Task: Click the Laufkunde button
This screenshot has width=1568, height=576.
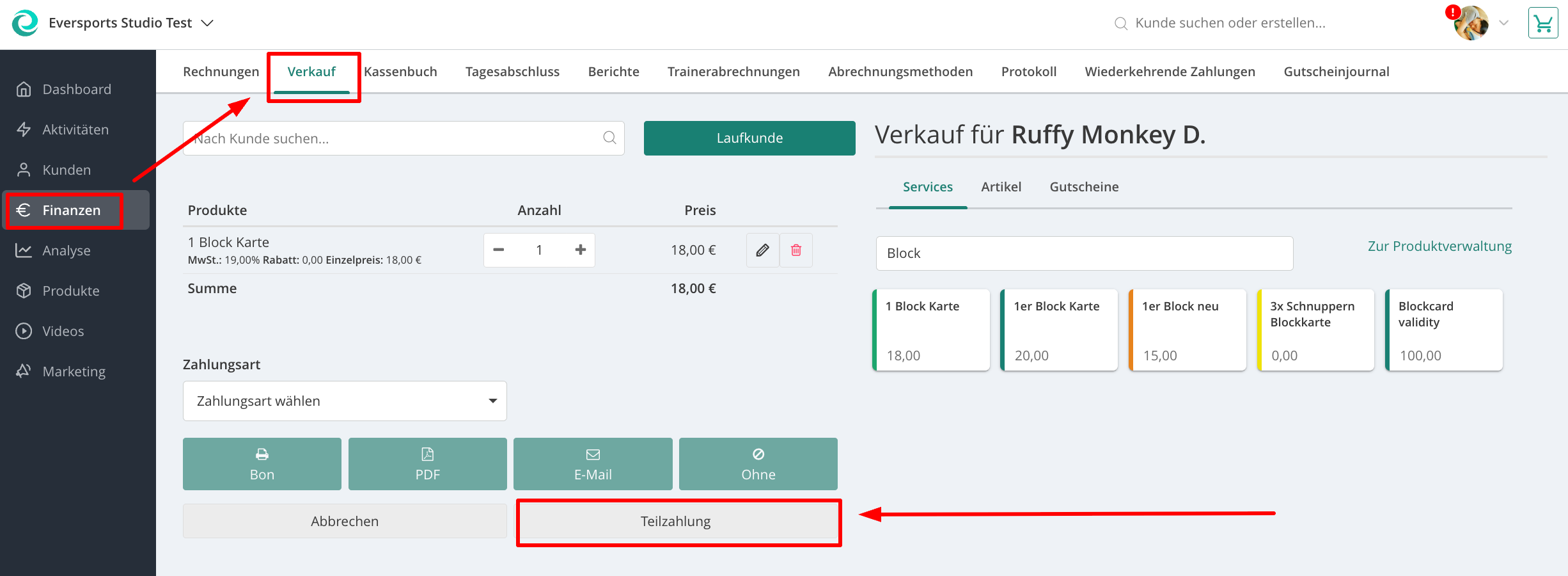Action: (x=749, y=138)
